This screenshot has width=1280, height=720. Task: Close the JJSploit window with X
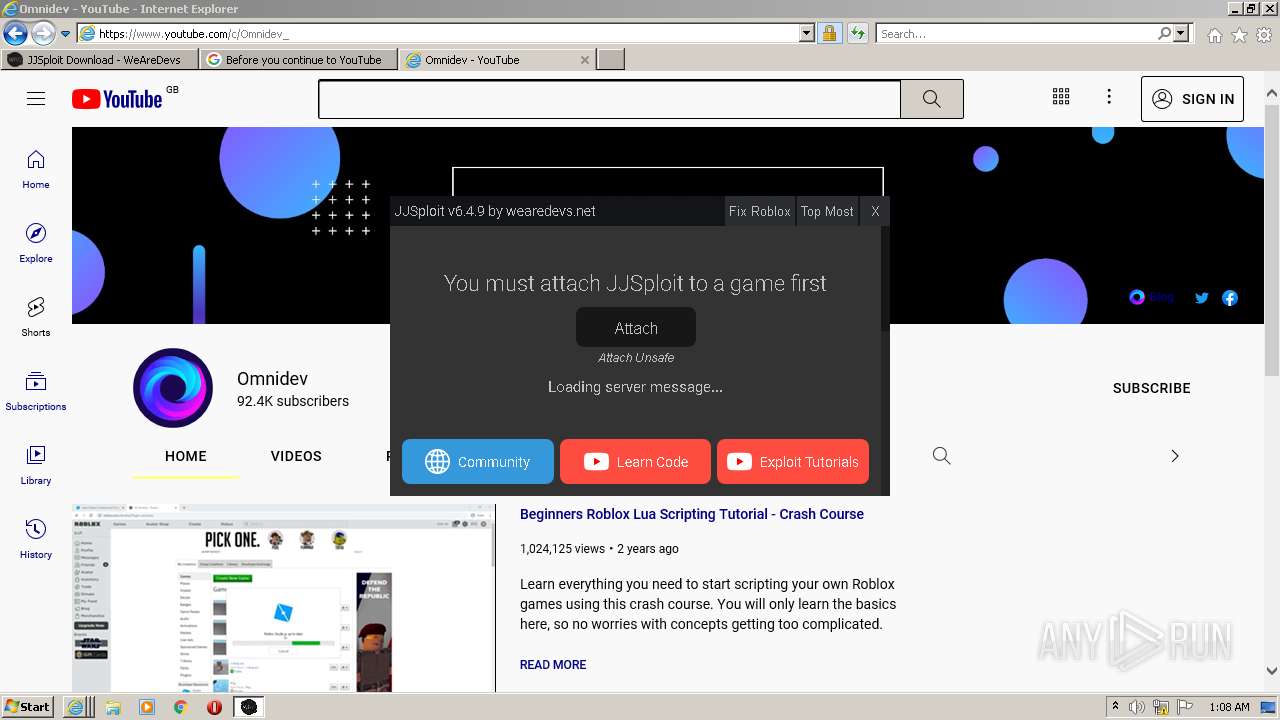[875, 211]
